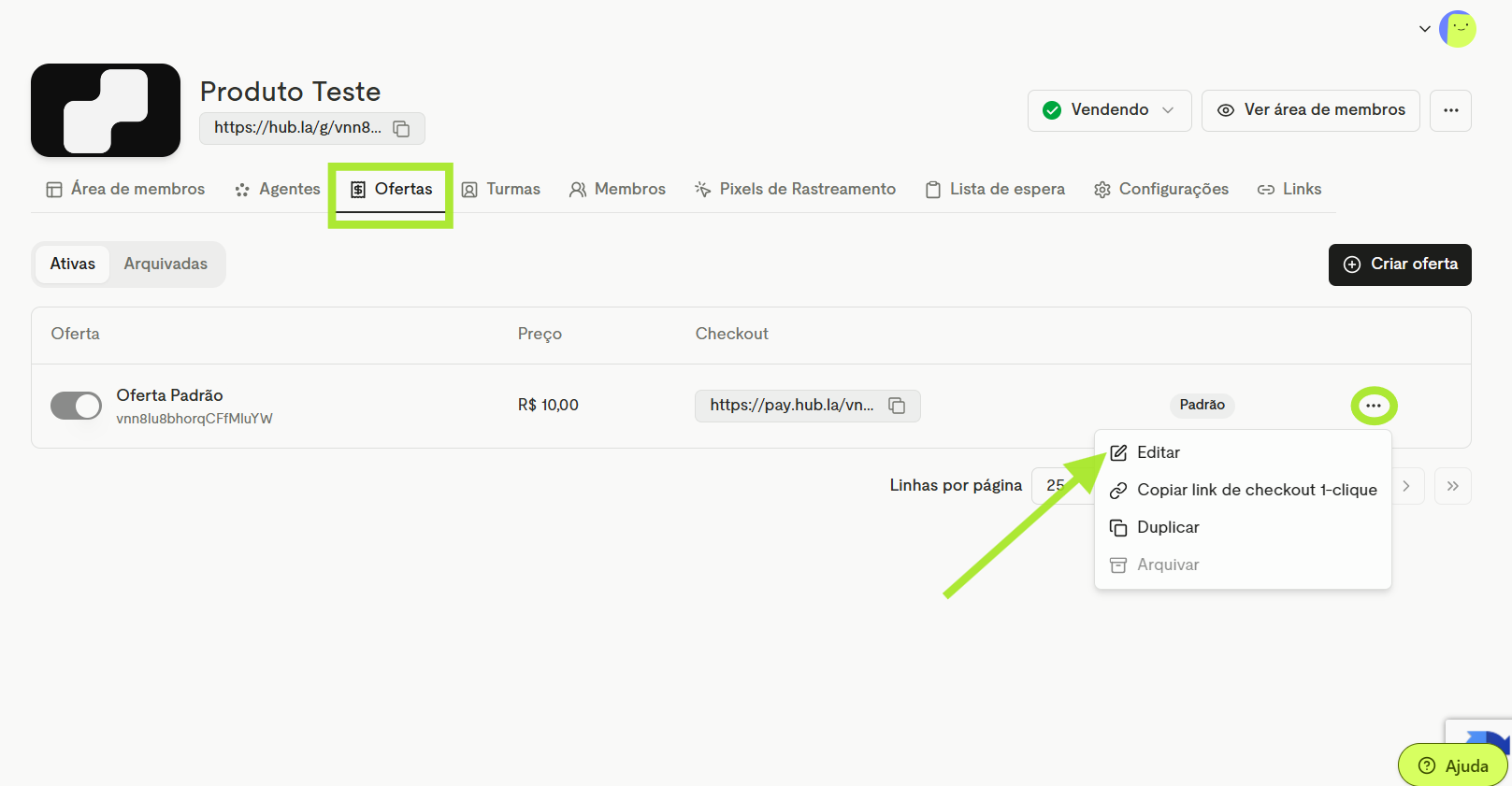Click the Checkout column header
The height and width of the screenshot is (786, 1512).
(731, 334)
